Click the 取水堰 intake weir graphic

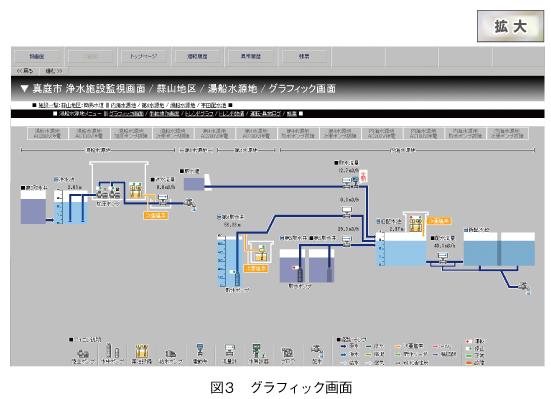pos(197,183)
